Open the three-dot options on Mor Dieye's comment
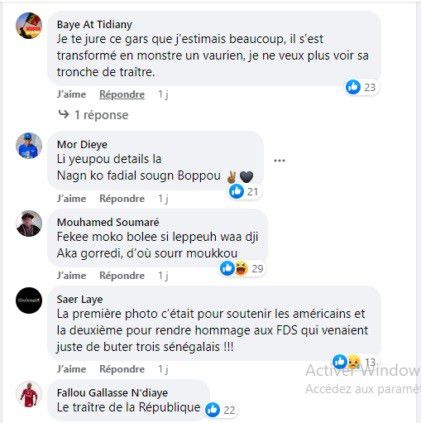Image resolution: width=421 pixels, height=423 pixels. [279, 161]
